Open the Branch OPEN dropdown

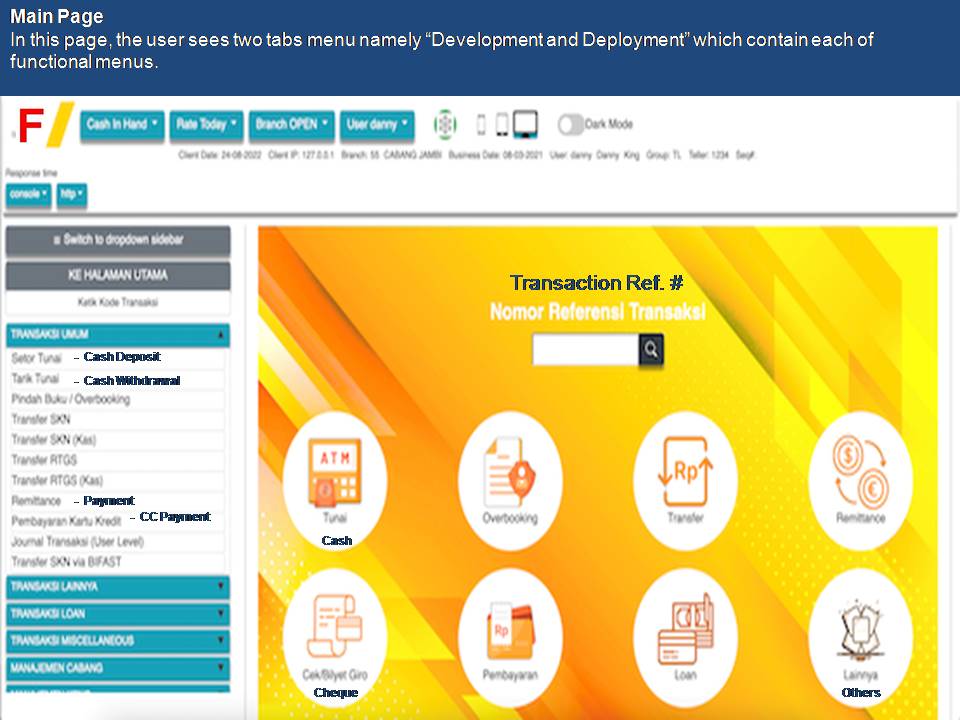point(291,125)
